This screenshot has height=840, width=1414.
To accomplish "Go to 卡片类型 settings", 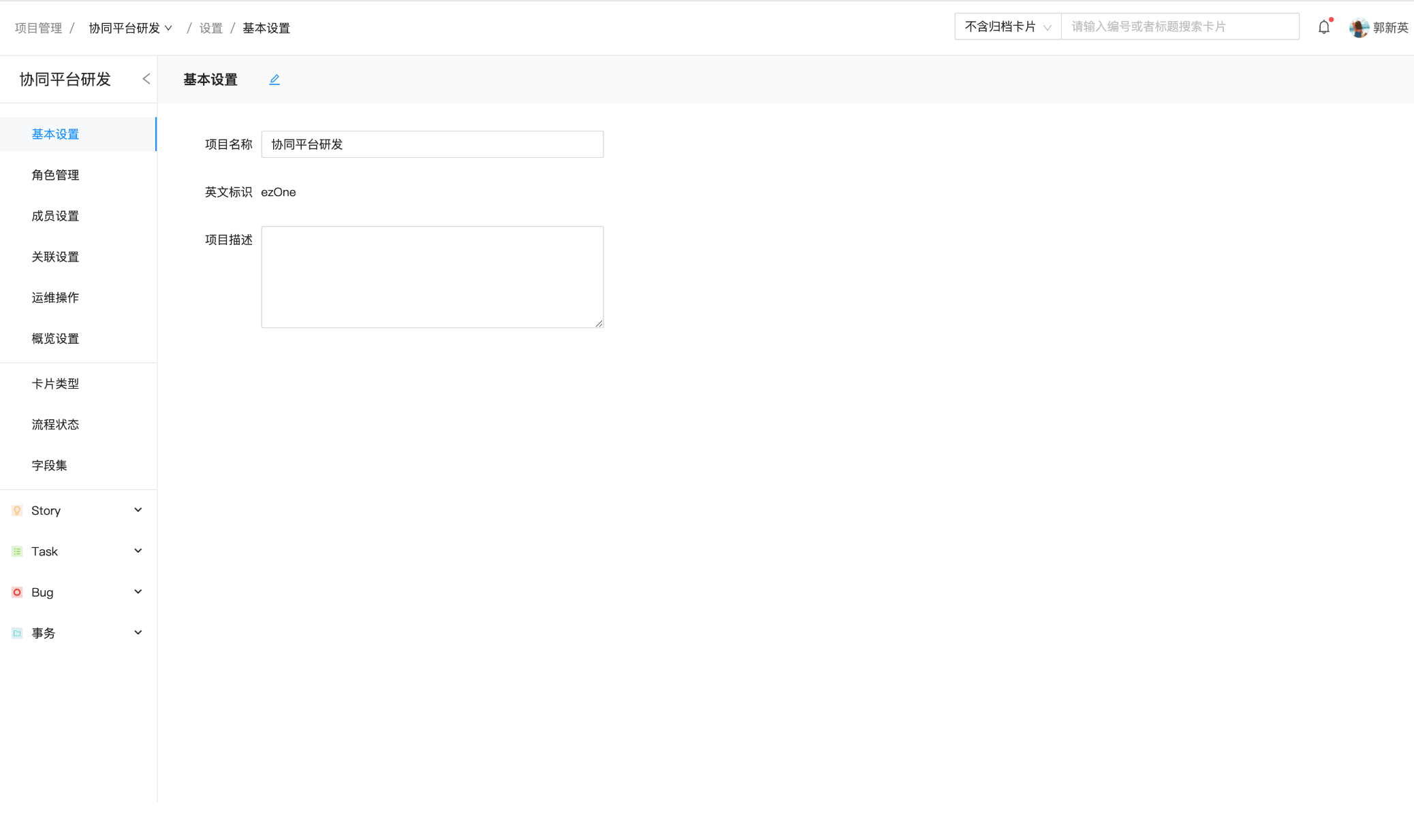I will [x=55, y=384].
